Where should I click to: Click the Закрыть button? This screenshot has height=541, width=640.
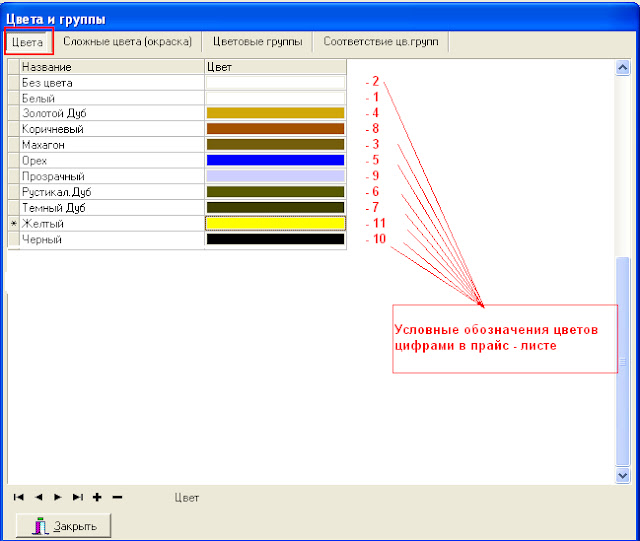[63, 525]
